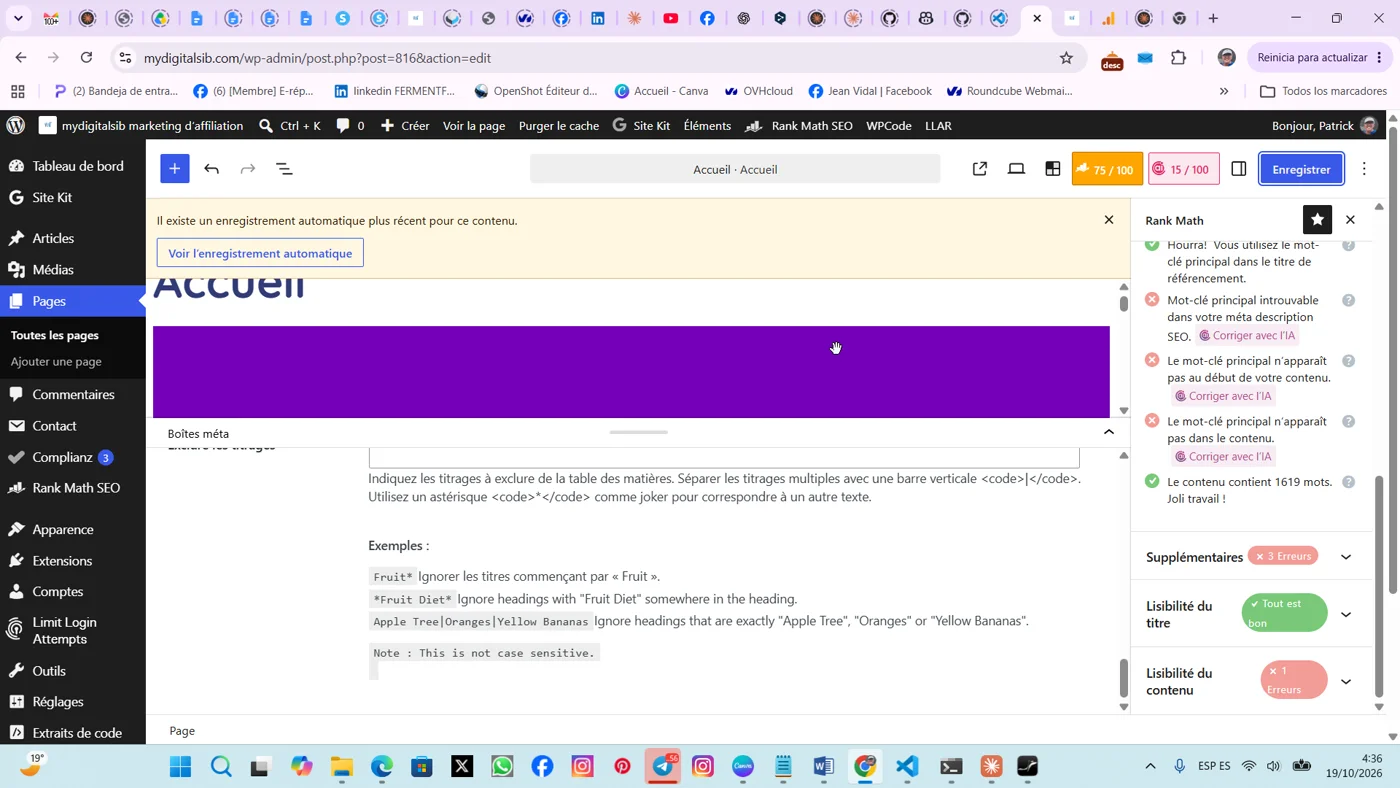Close the Rank Math sidebar panel

click(1350, 220)
